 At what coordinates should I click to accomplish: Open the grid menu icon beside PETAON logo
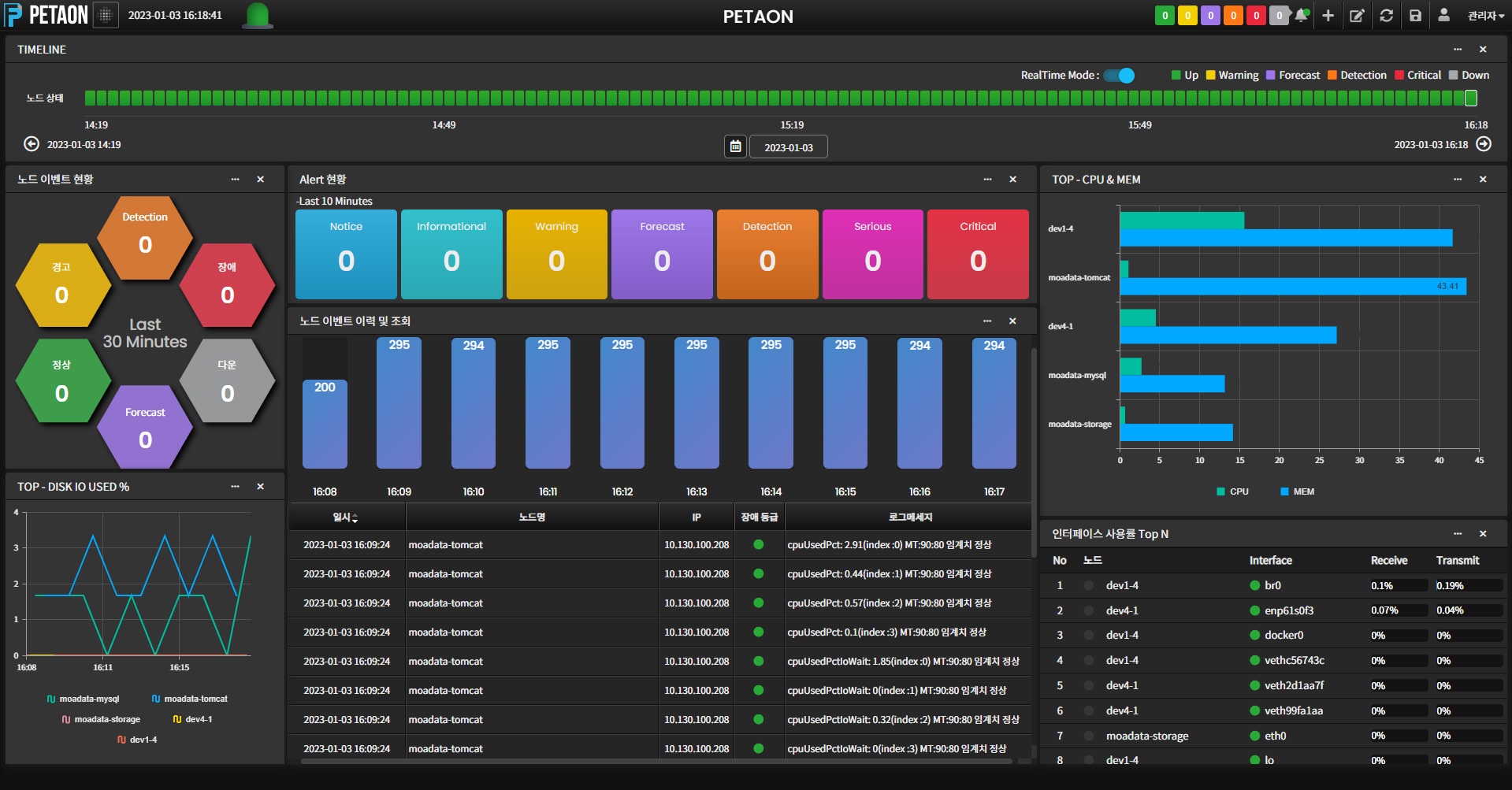[106, 15]
